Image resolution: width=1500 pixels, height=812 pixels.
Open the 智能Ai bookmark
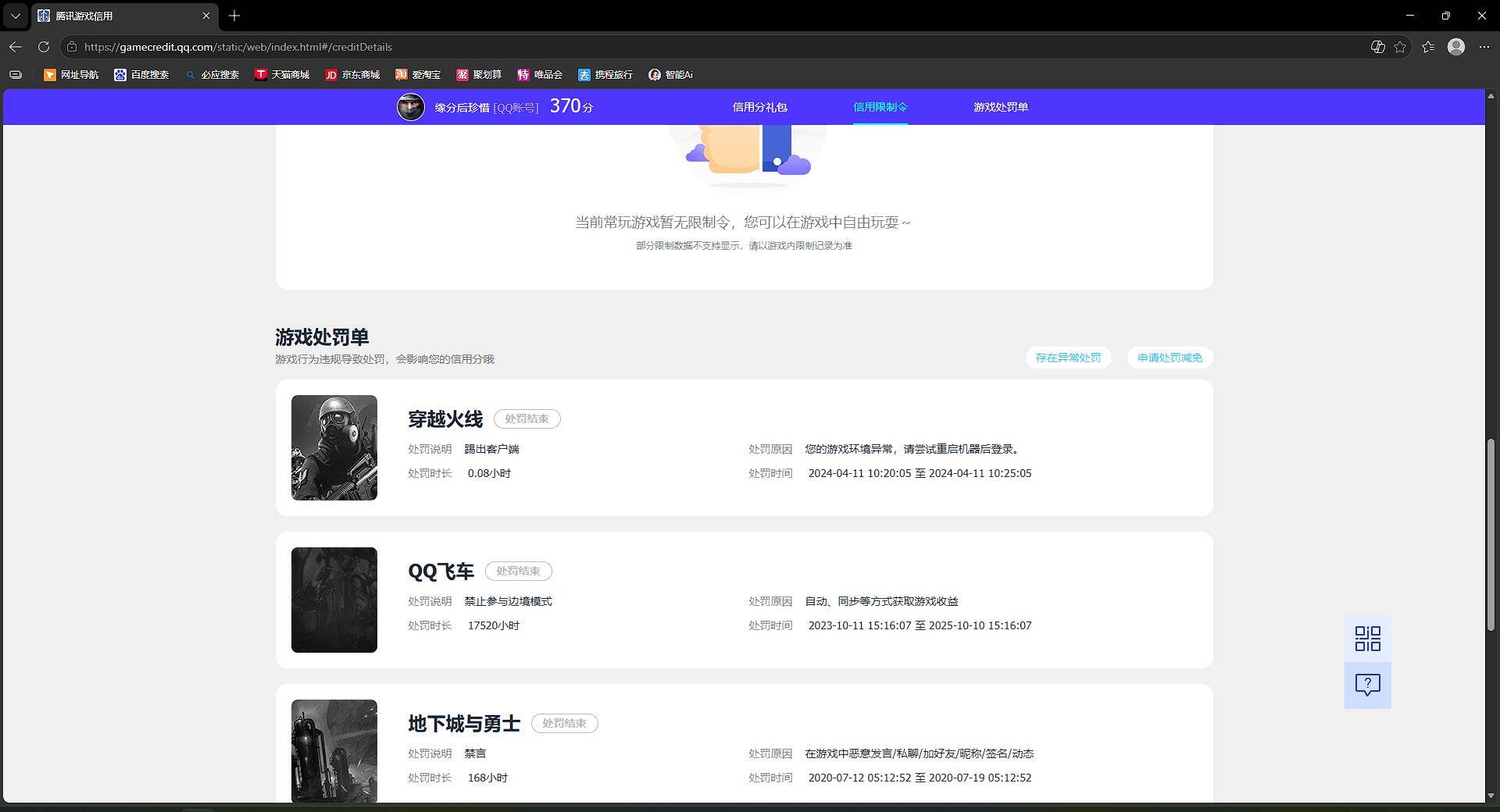pyautogui.click(x=670, y=75)
